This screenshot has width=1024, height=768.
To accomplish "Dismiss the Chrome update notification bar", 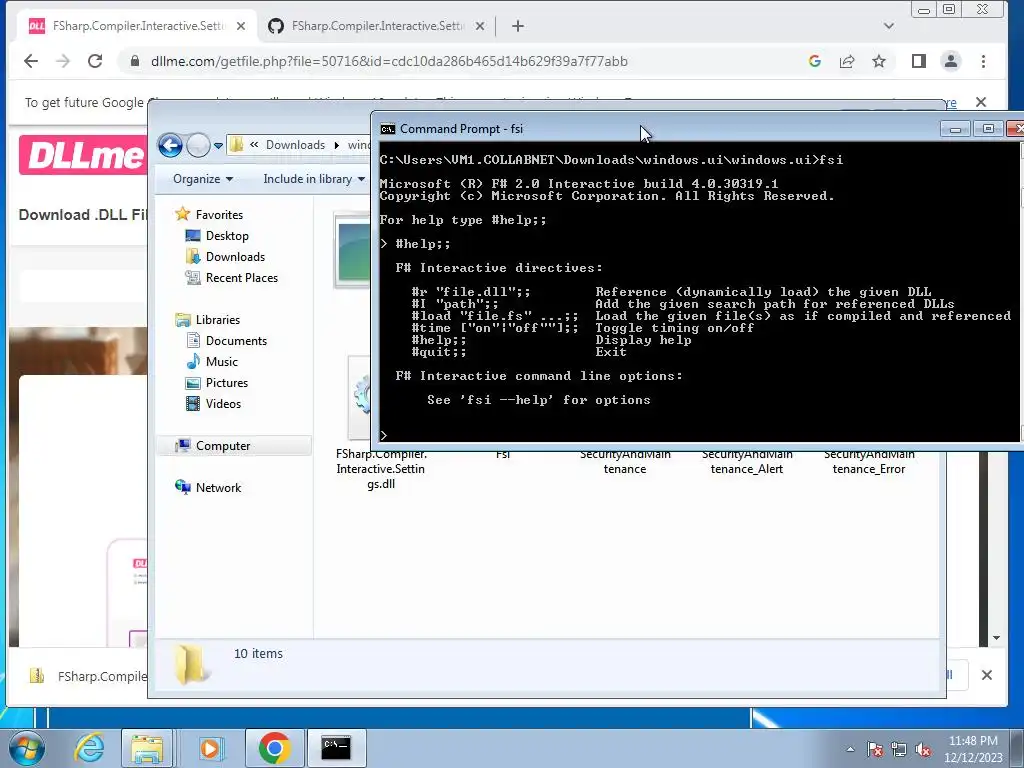I will tap(981, 103).
